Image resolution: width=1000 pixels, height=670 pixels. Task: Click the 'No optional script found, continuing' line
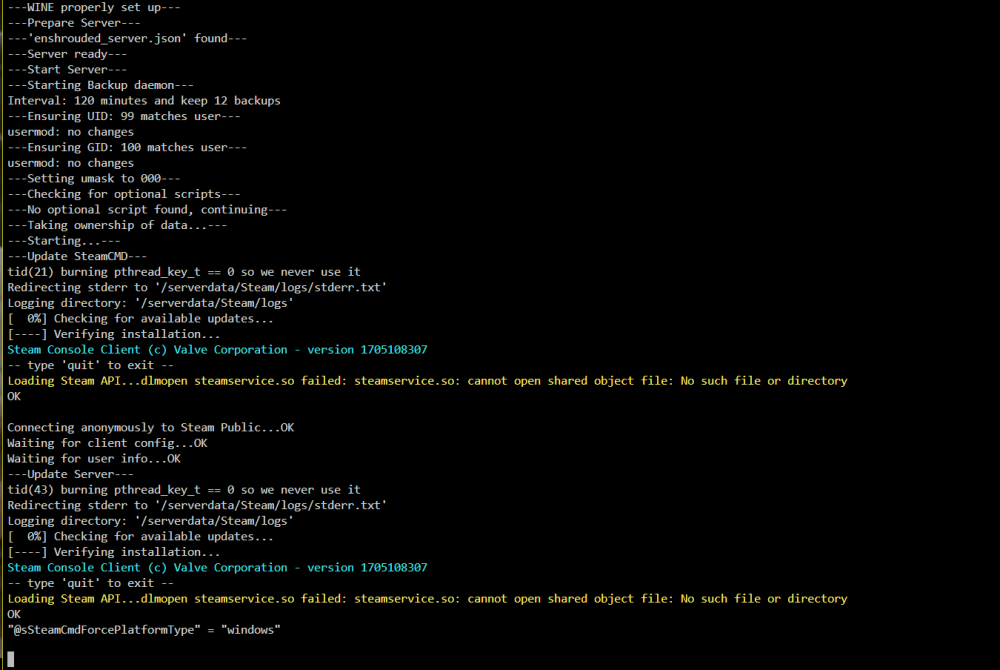pos(147,210)
